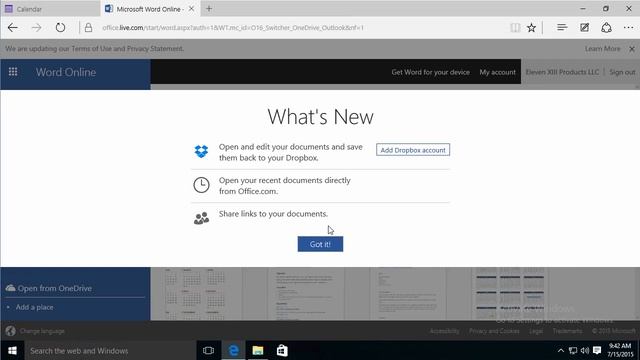This screenshot has height=360, width=640.
Task: Open the Action Center notifications icon
Action: [x=597, y=351]
